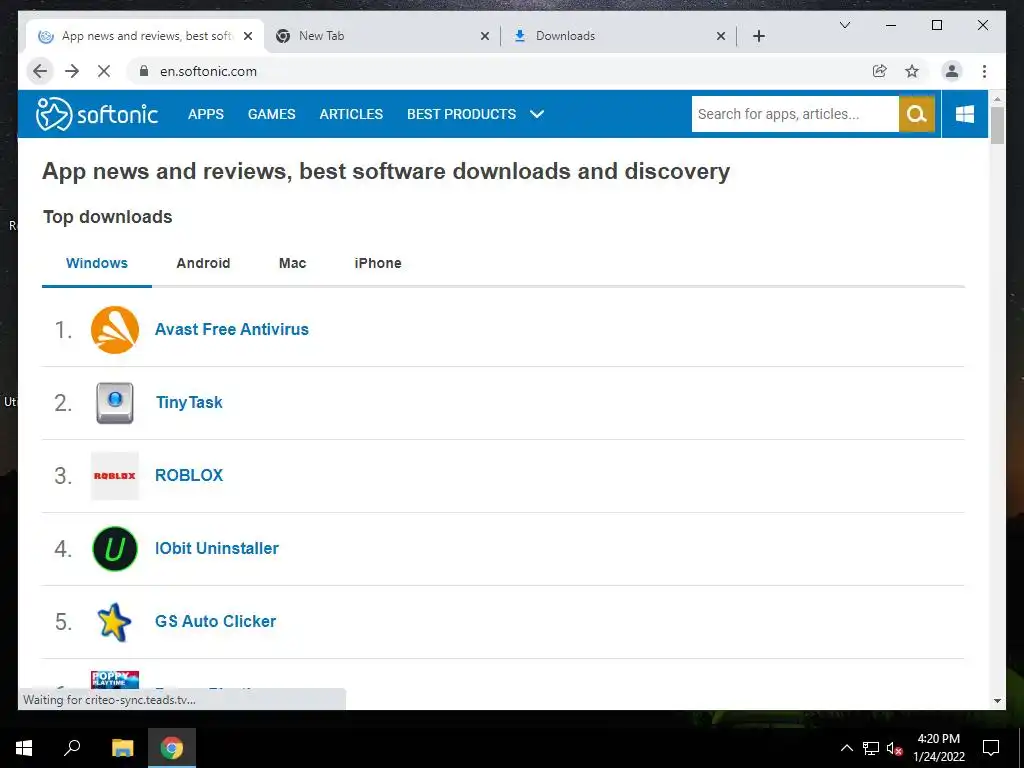The width and height of the screenshot is (1024, 768).
Task: Open the TinyTask link
Action: [x=189, y=402]
